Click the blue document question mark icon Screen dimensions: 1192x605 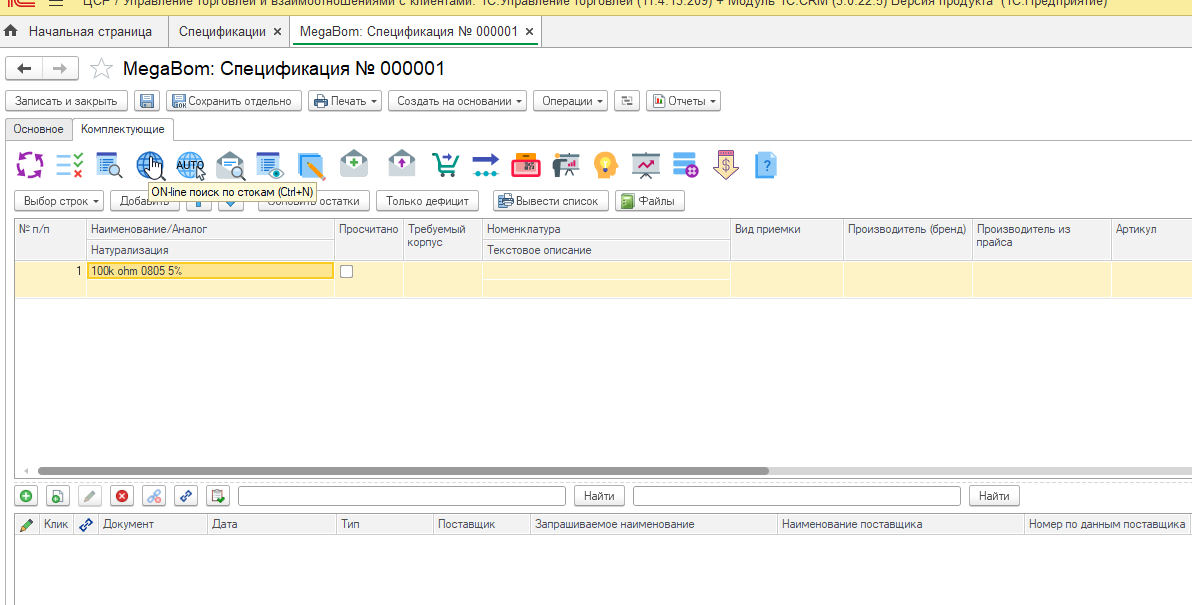(x=765, y=164)
